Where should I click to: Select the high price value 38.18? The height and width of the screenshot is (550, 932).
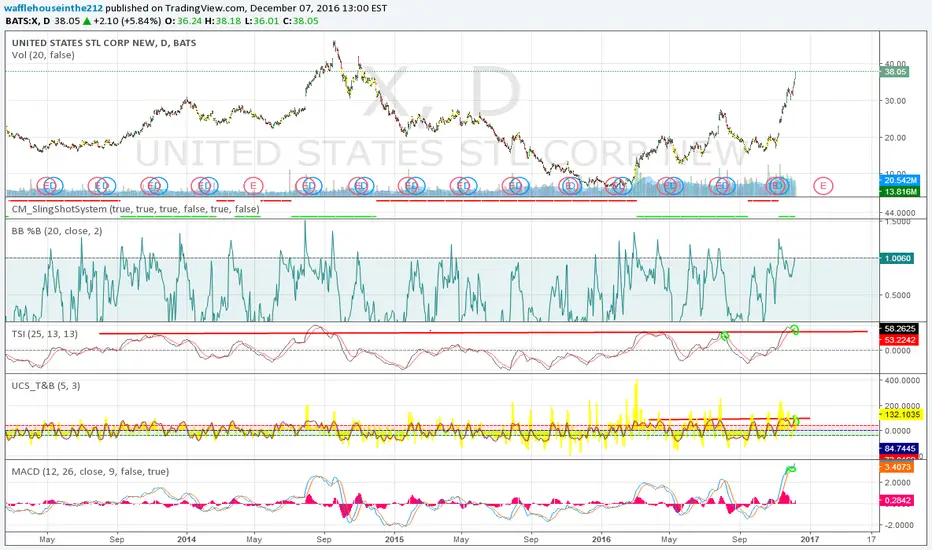[x=229, y=21]
